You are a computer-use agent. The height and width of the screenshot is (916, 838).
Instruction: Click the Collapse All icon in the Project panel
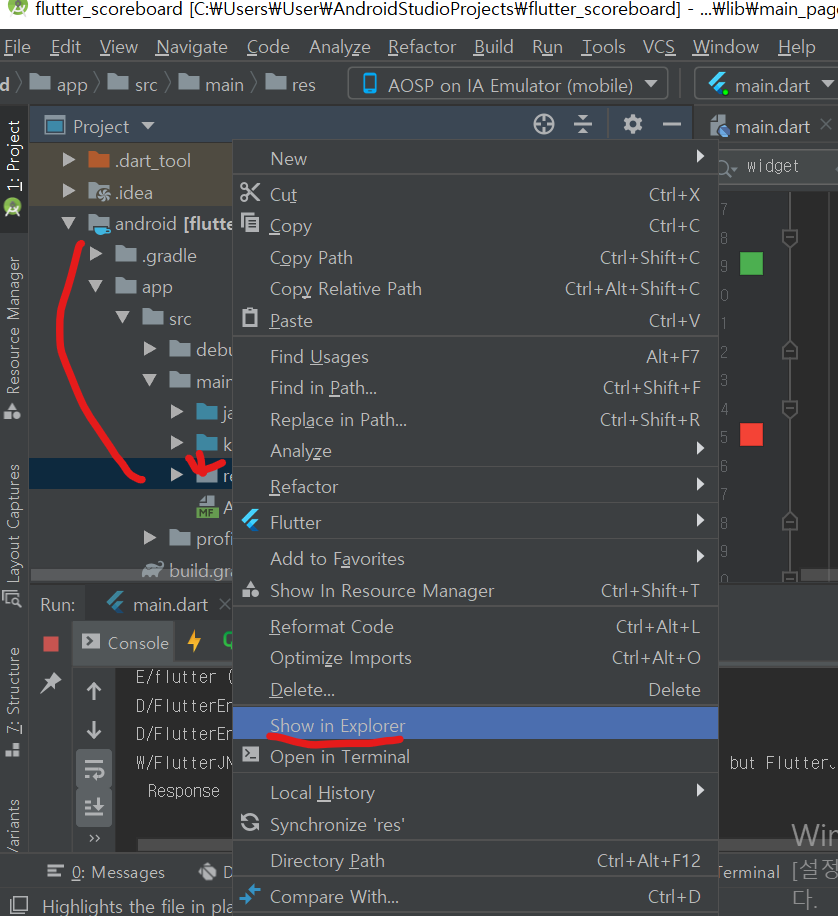tap(583, 124)
